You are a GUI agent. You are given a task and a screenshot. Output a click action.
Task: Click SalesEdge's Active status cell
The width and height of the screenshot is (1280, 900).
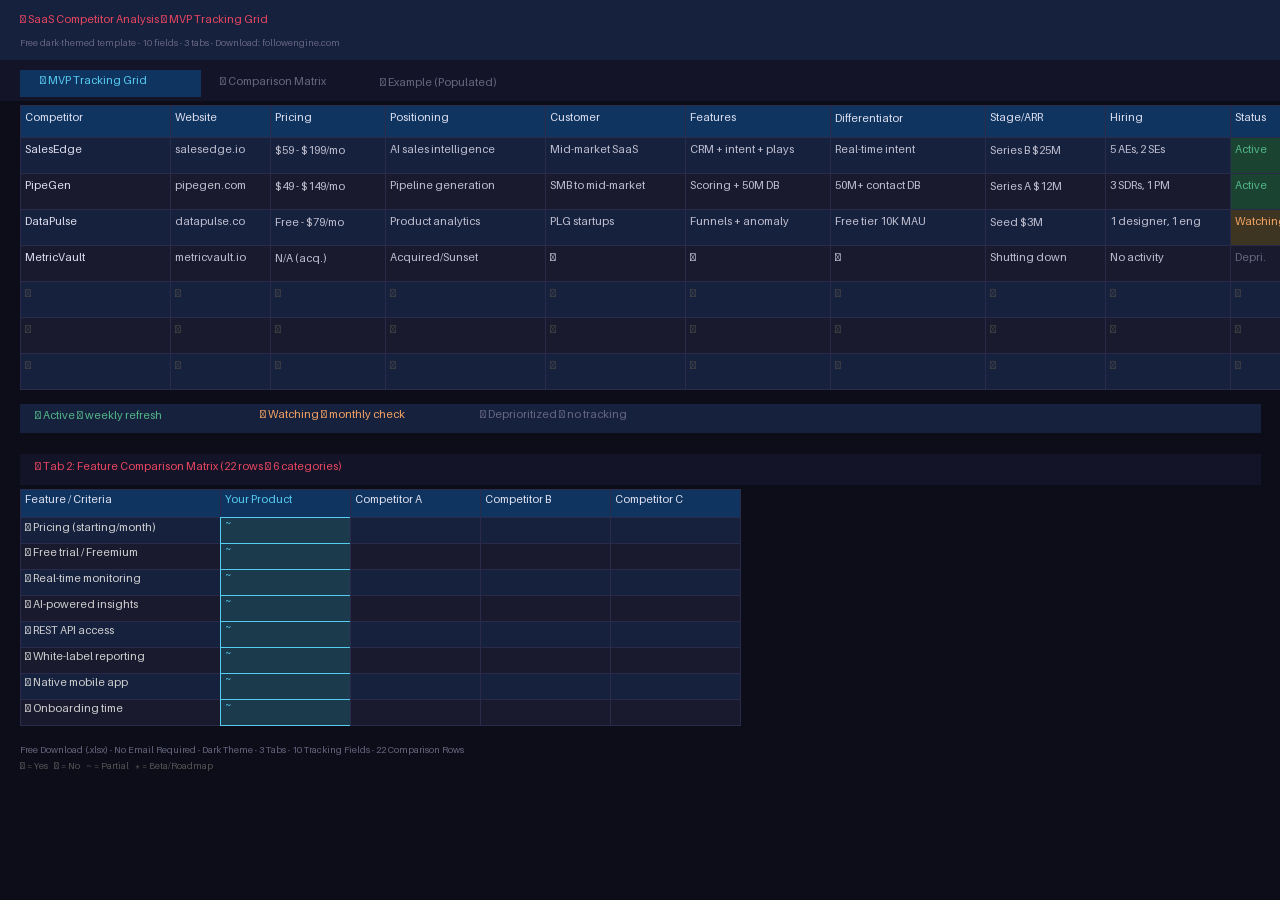[1255, 156]
